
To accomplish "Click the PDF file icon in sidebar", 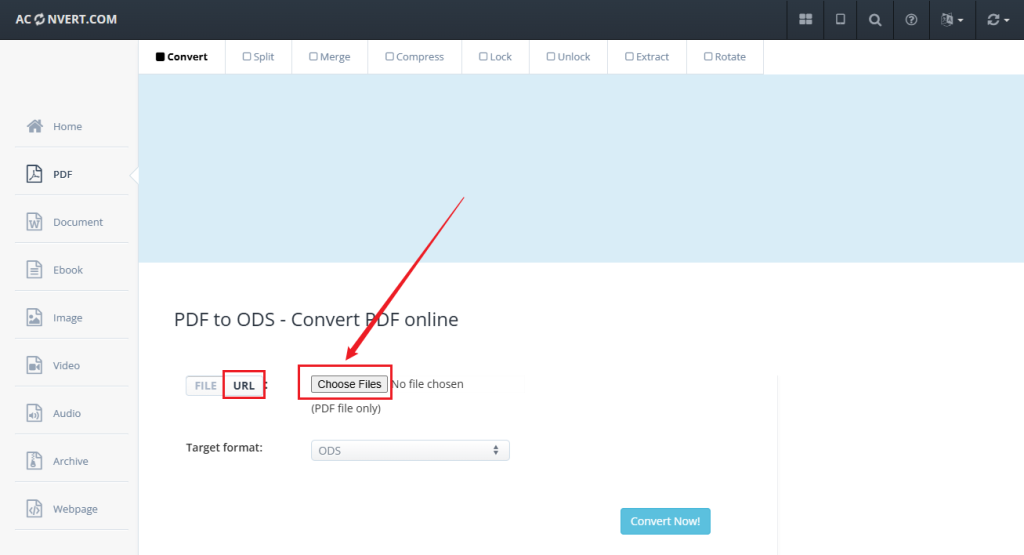I will [34, 174].
